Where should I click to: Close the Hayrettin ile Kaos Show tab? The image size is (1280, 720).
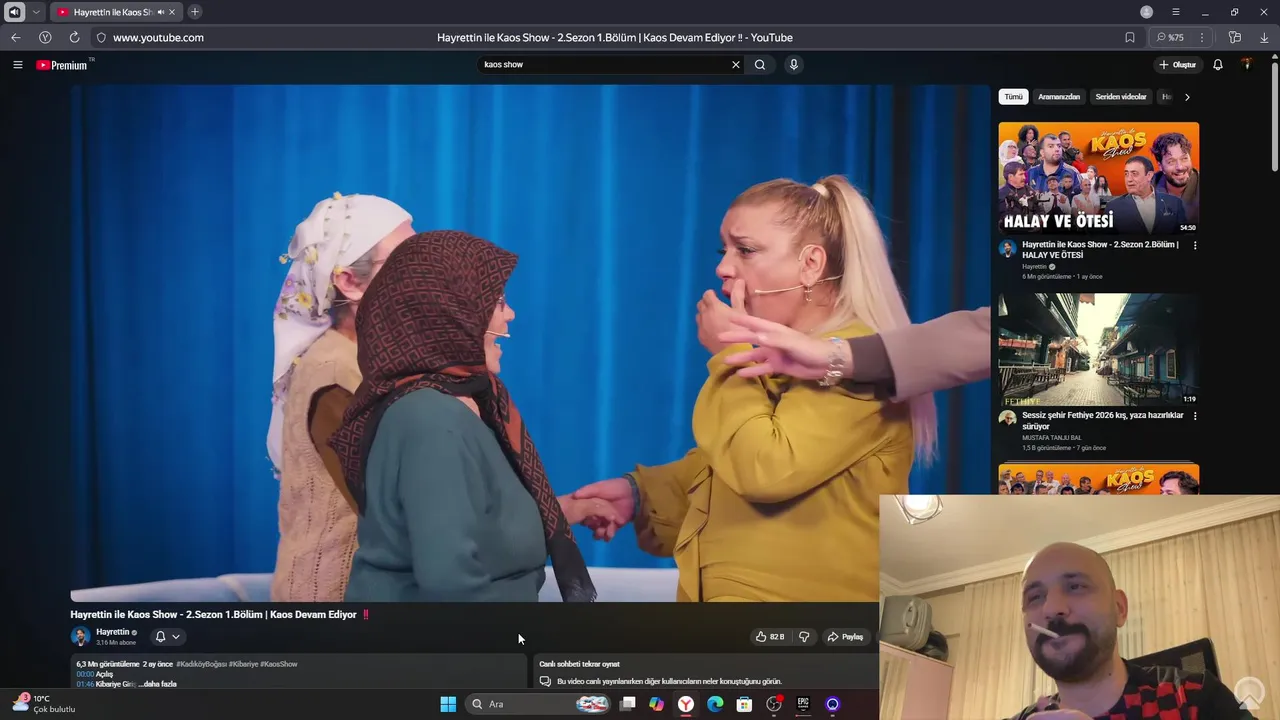[x=172, y=12]
